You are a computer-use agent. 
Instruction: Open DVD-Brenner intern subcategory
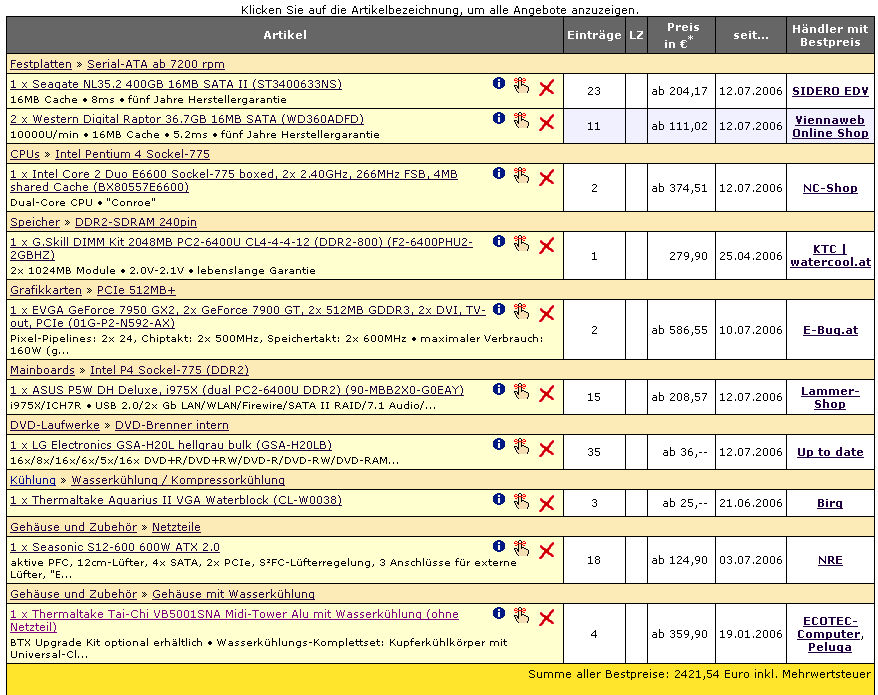172,425
